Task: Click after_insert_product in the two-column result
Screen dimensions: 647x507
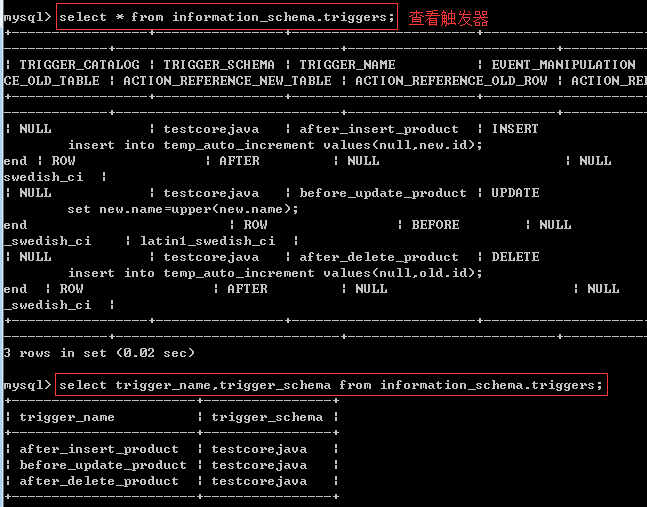Action: 99,449
